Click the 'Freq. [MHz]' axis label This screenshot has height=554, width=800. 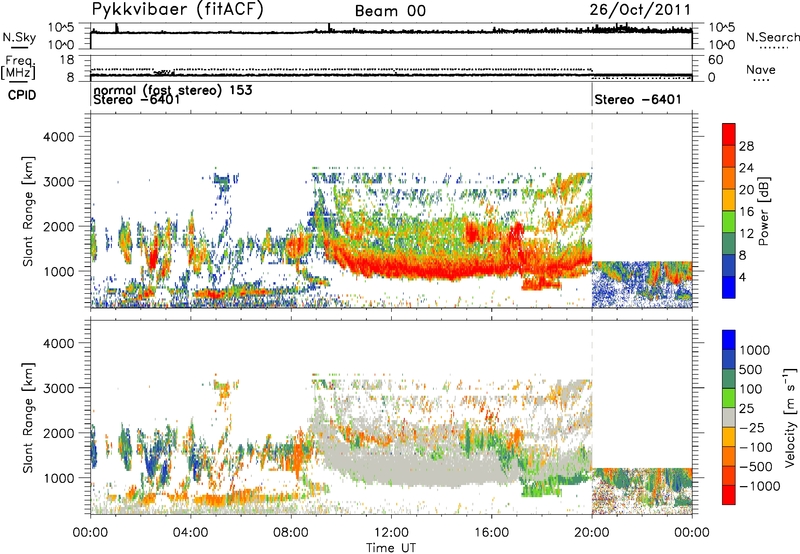point(18,68)
